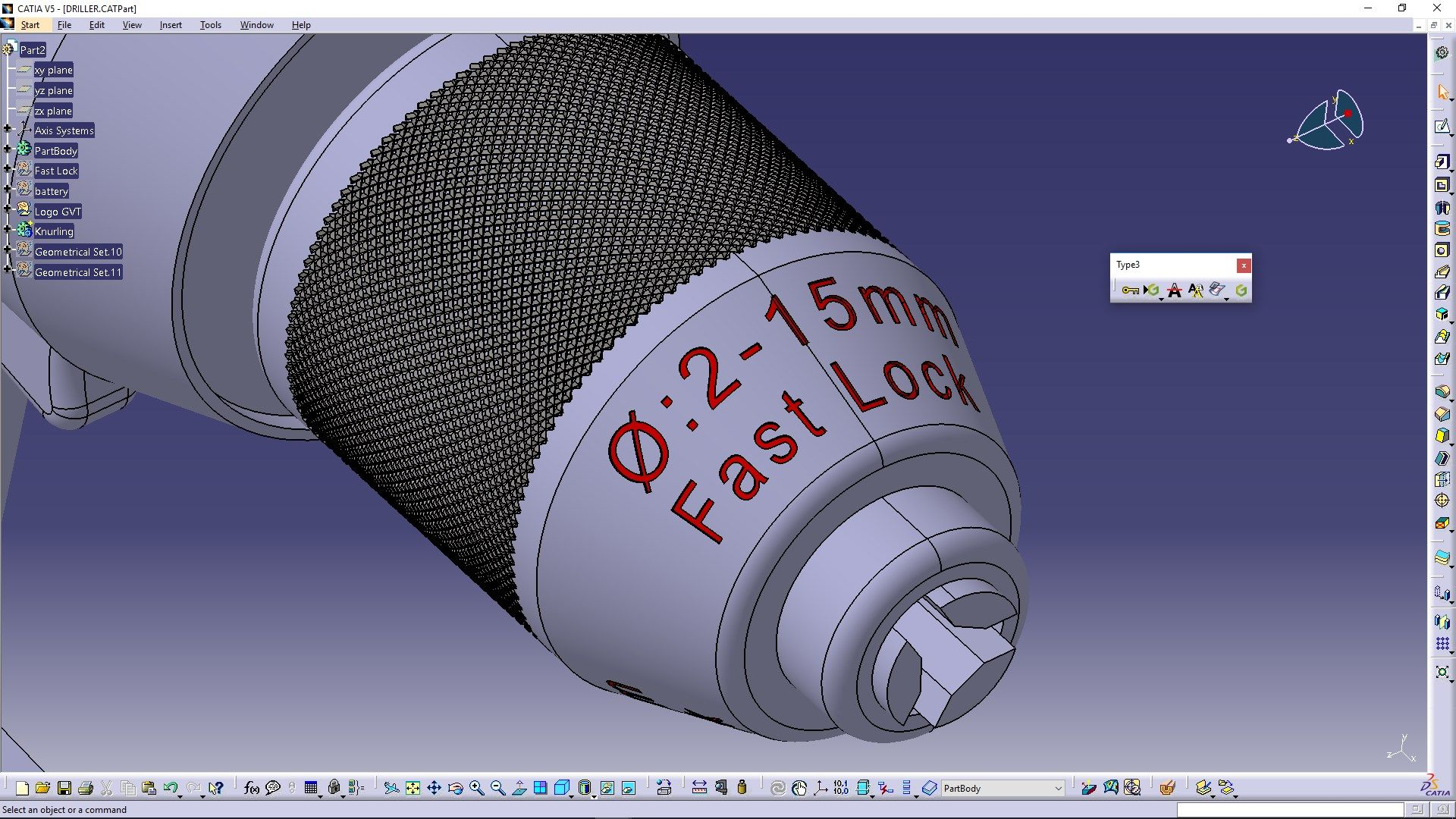Open the Type3 layered sheets tool

[1217, 290]
